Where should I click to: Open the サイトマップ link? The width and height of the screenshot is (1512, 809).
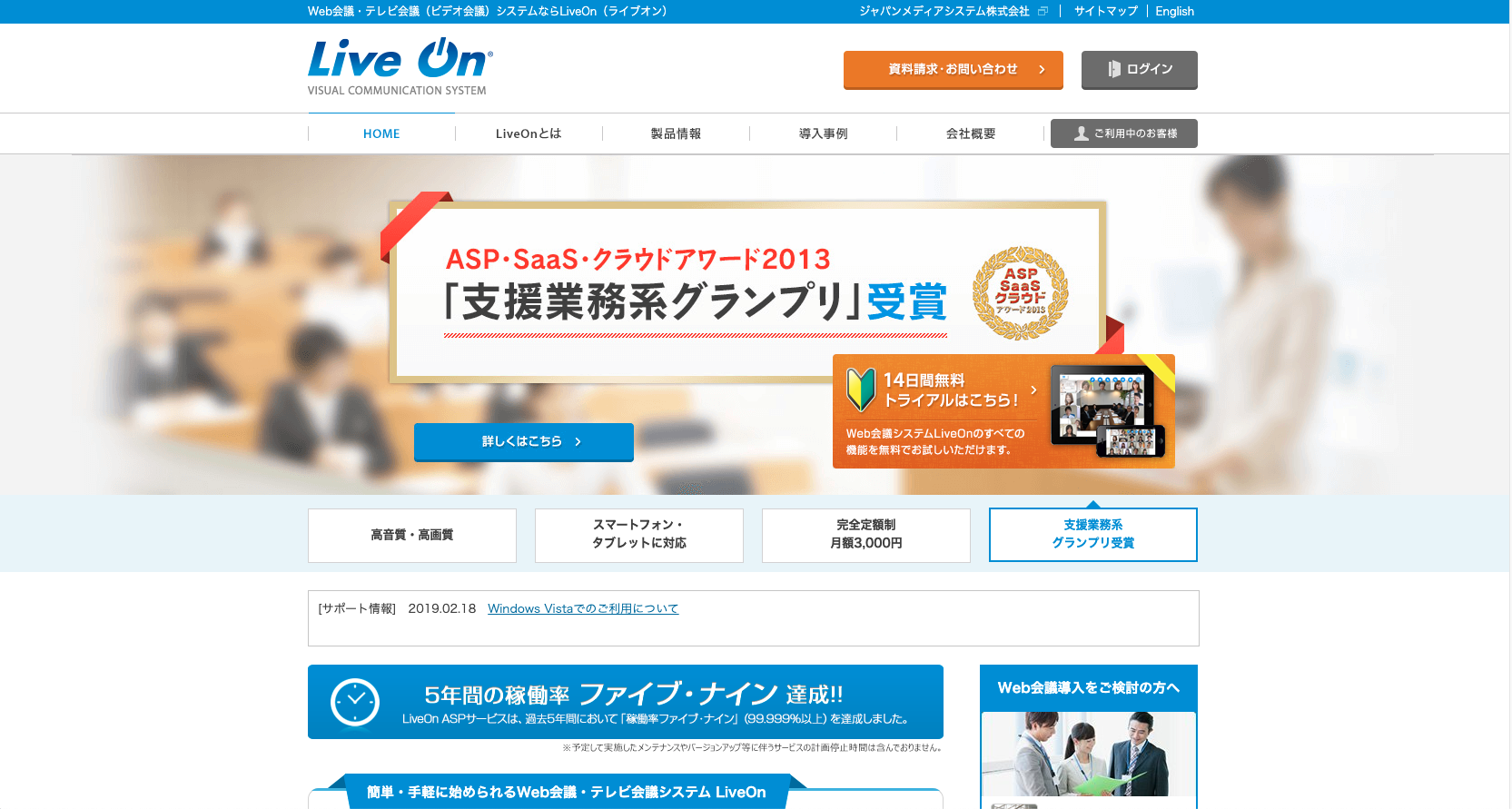[x=1105, y=12]
